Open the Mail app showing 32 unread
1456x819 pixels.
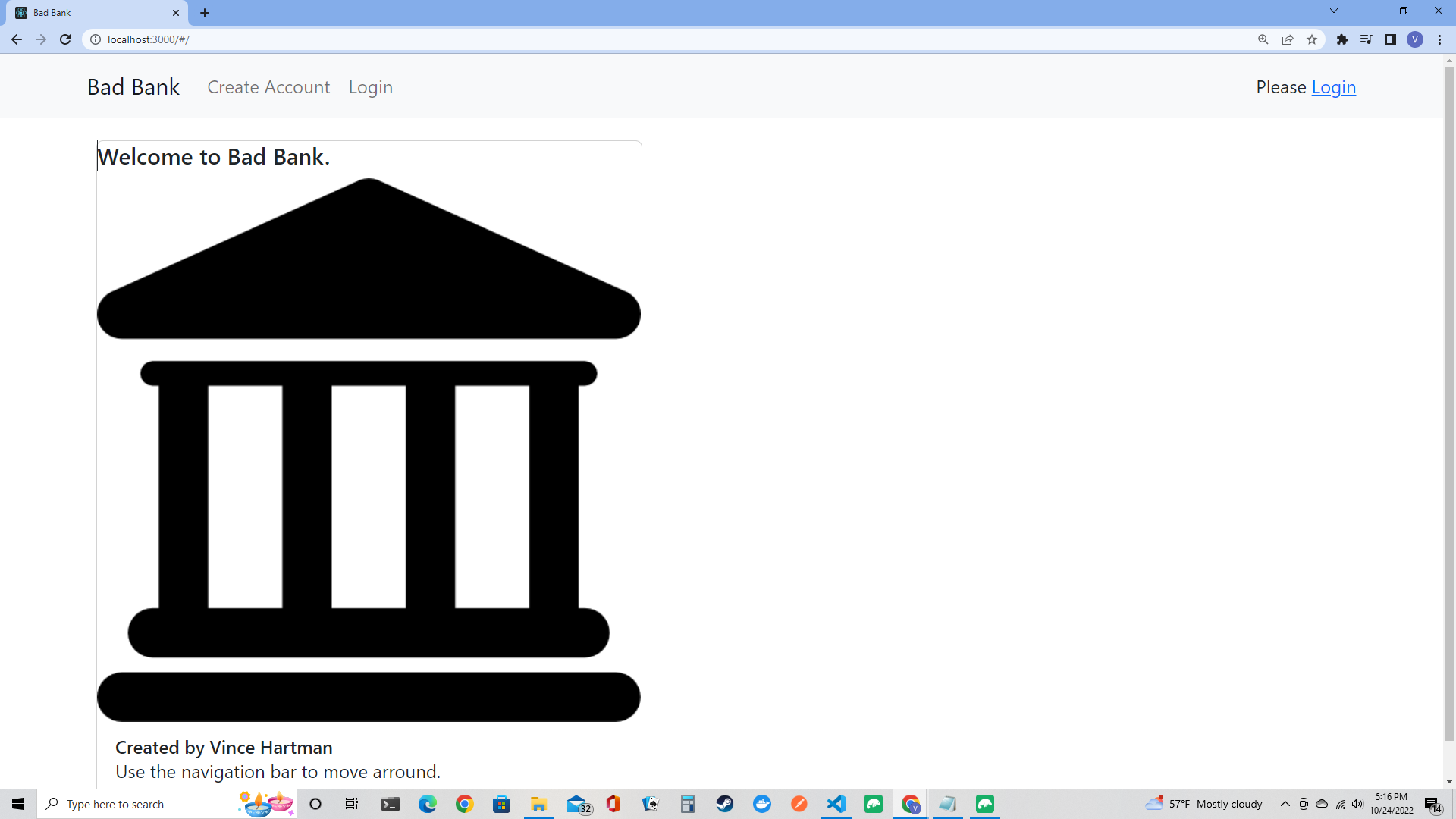click(577, 804)
